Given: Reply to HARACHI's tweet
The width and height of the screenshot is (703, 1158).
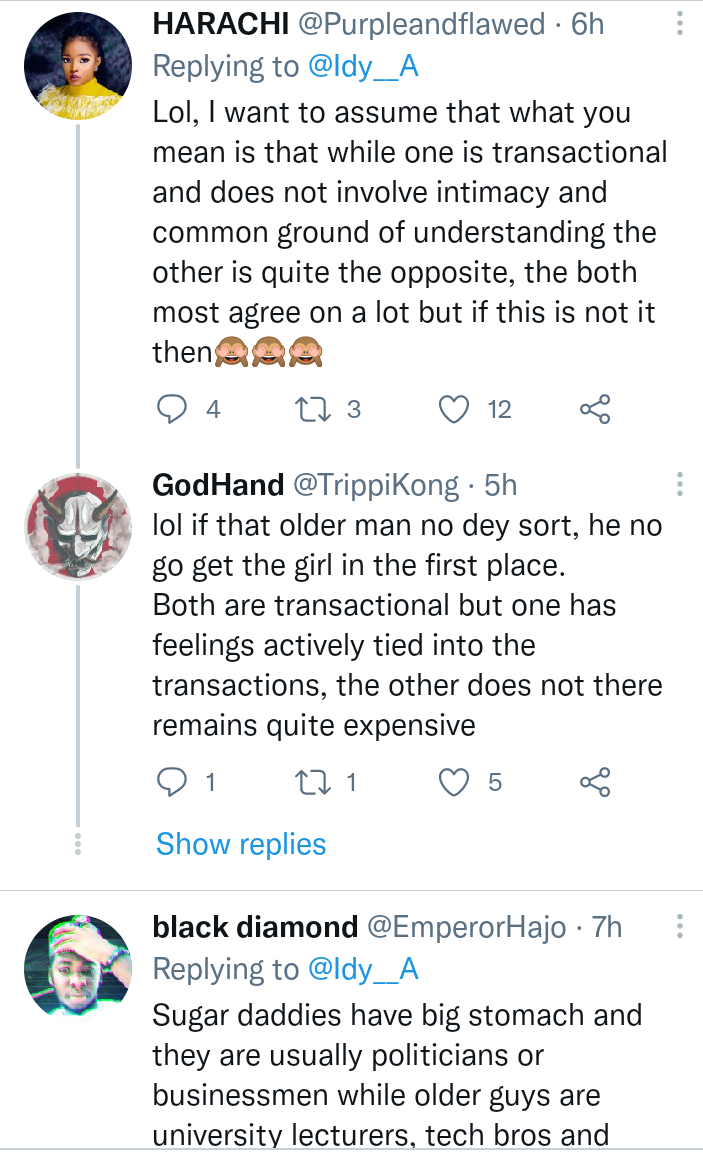Looking at the screenshot, I should click(174, 408).
